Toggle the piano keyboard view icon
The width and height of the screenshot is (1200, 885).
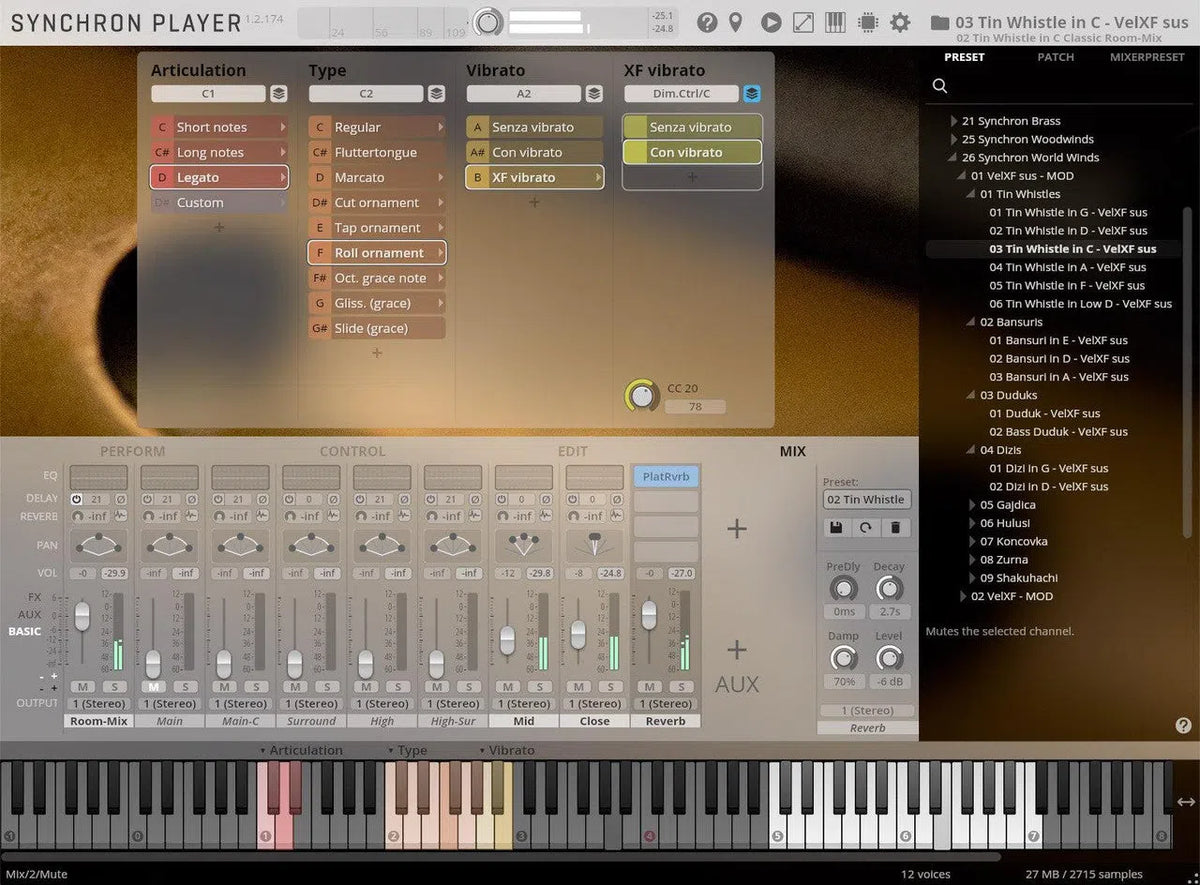836,22
